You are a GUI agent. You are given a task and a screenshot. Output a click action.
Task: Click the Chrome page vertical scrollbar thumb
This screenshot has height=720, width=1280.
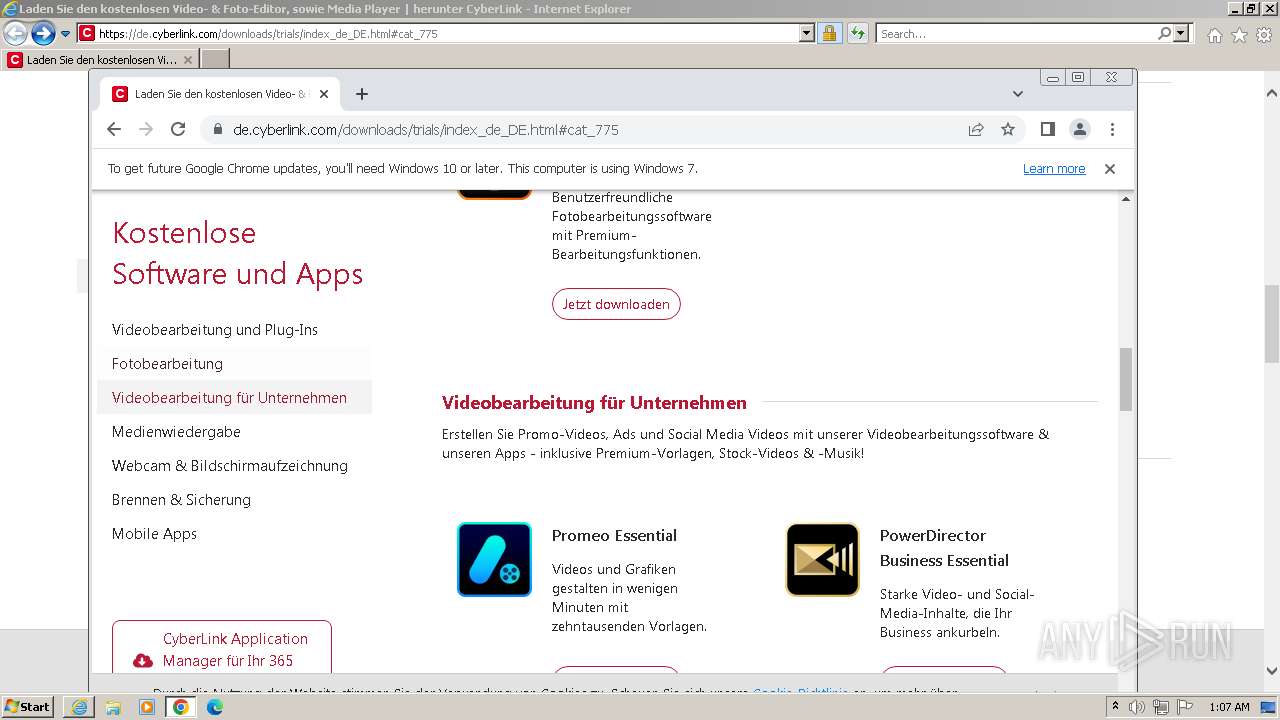1126,379
